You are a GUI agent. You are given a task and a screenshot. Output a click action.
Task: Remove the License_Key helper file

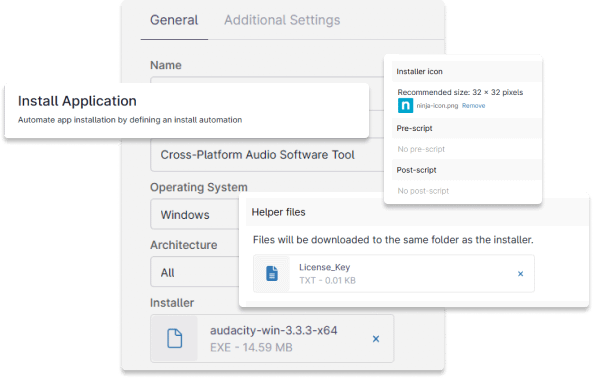click(520, 274)
